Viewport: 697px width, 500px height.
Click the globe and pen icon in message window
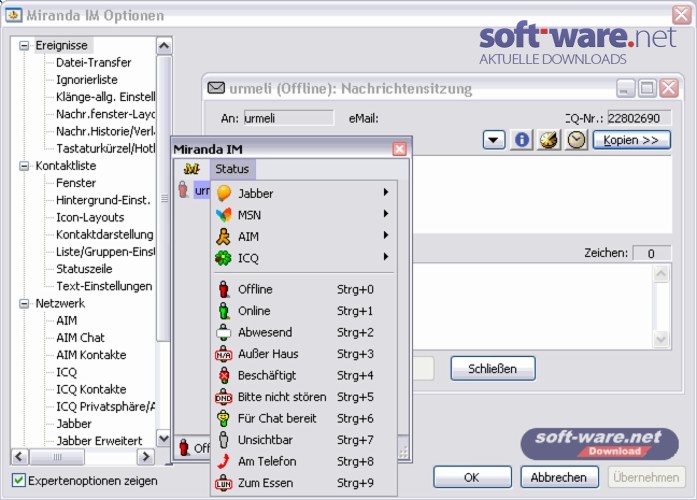coord(549,140)
